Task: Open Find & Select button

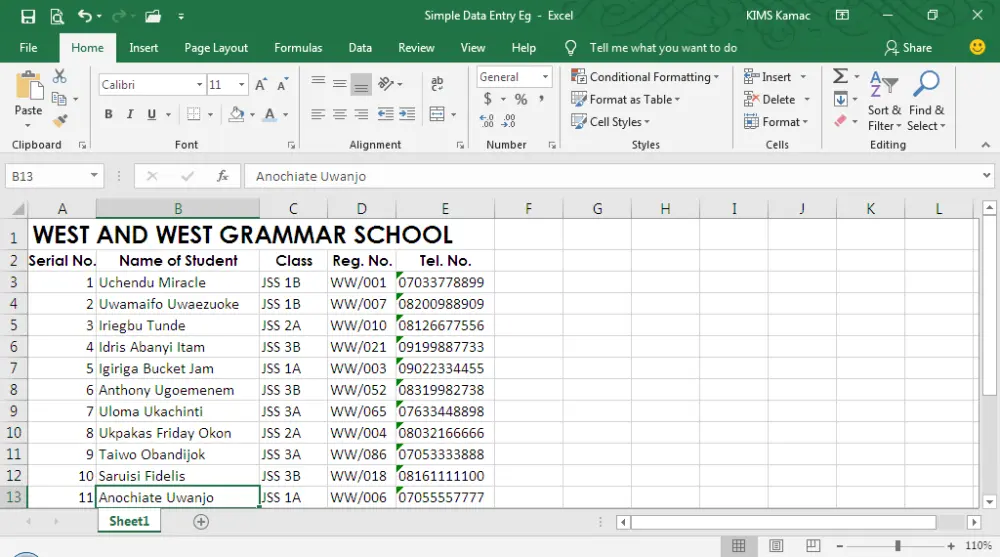Action: [926, 101]
